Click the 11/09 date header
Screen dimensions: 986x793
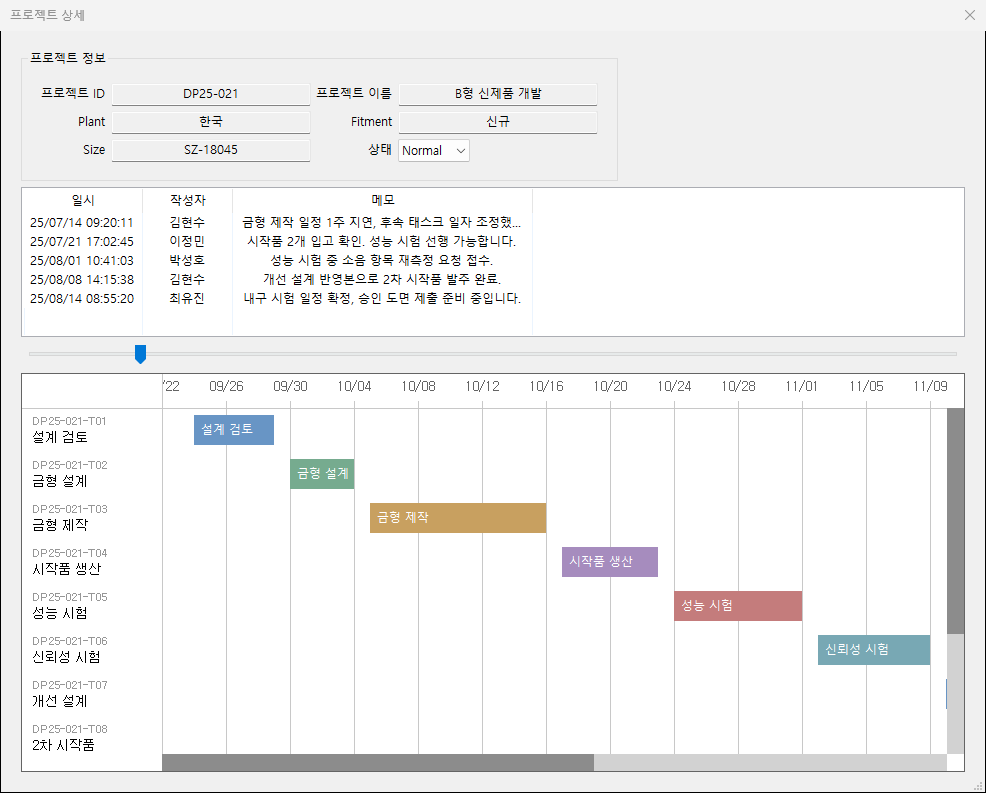coord(930,386)
